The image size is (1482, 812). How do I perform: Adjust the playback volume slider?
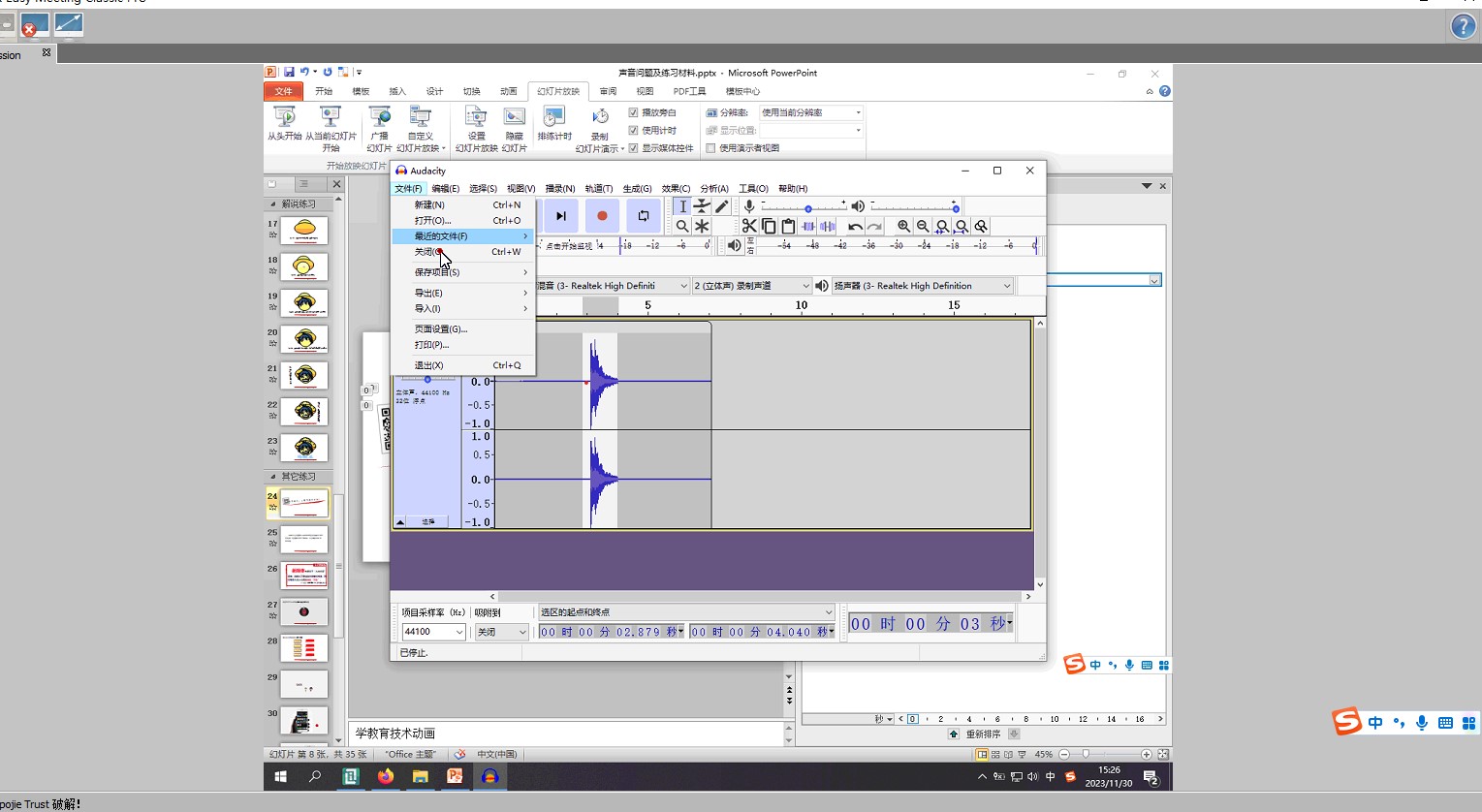[x=956, y=208]
